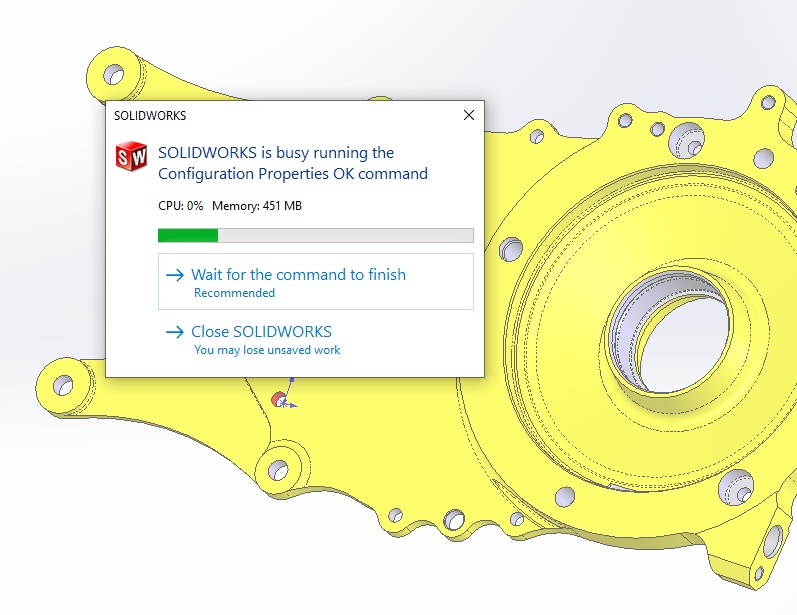This screenshot has width=797, height=615.
Task: Click the green progress bar
Action: (316, 235)
